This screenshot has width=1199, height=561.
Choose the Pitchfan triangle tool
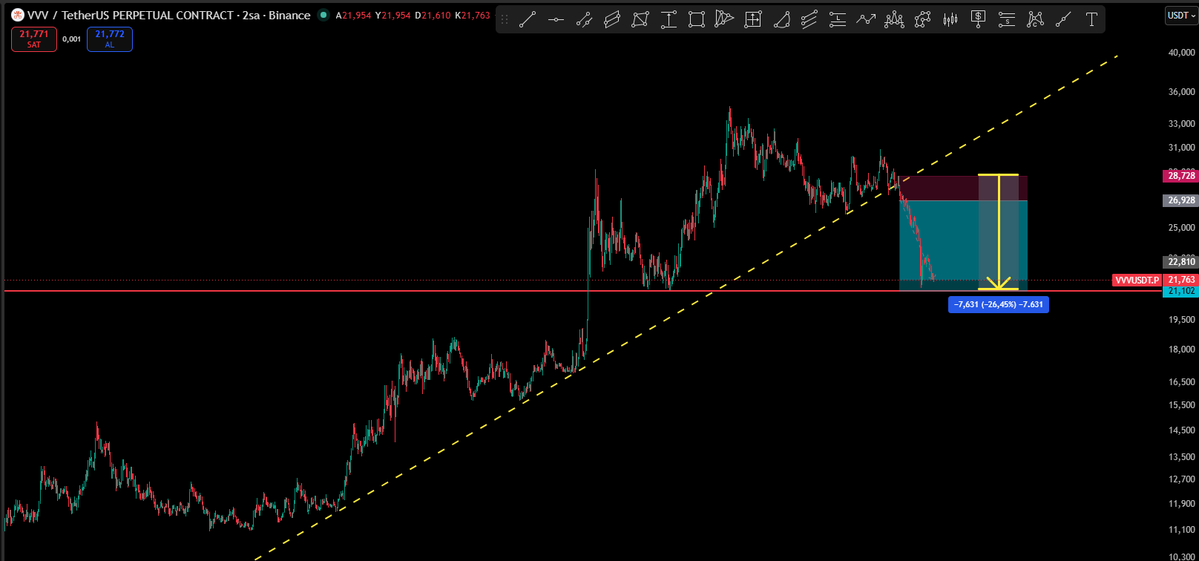click(724, 20)
